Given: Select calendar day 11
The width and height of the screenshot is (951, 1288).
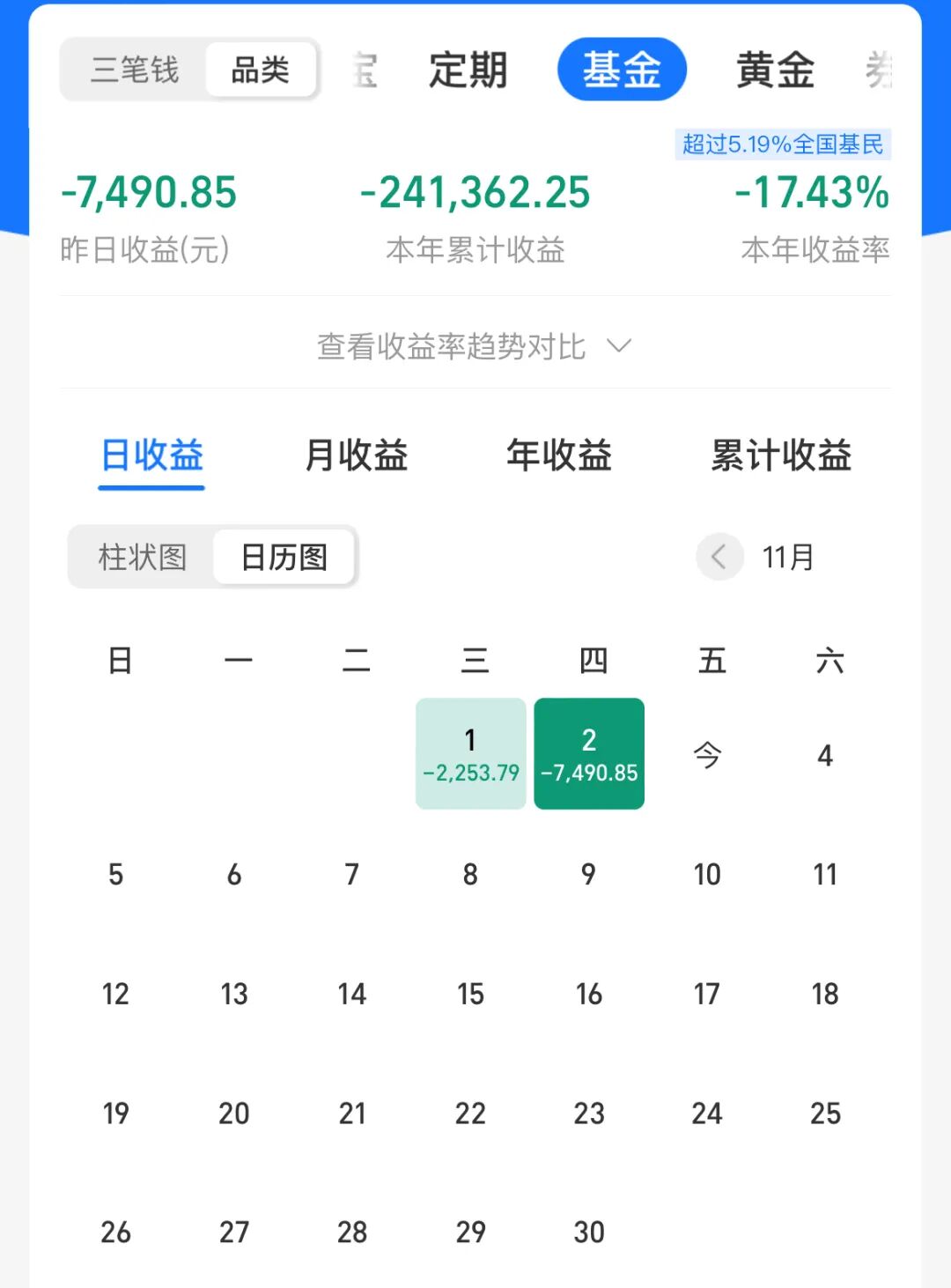Looking at the screenshot, I should [825, 874].
